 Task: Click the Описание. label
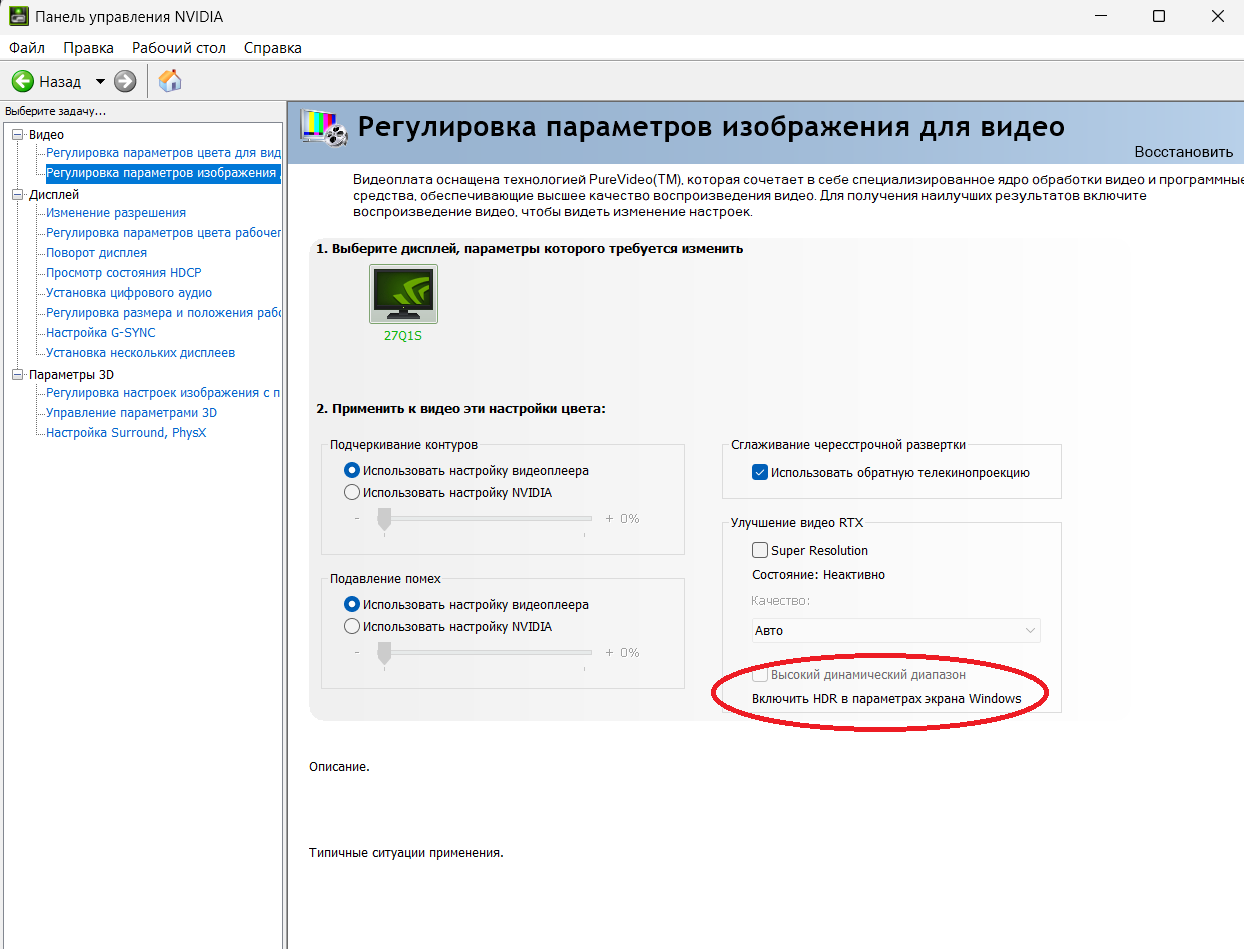(340, 767)
